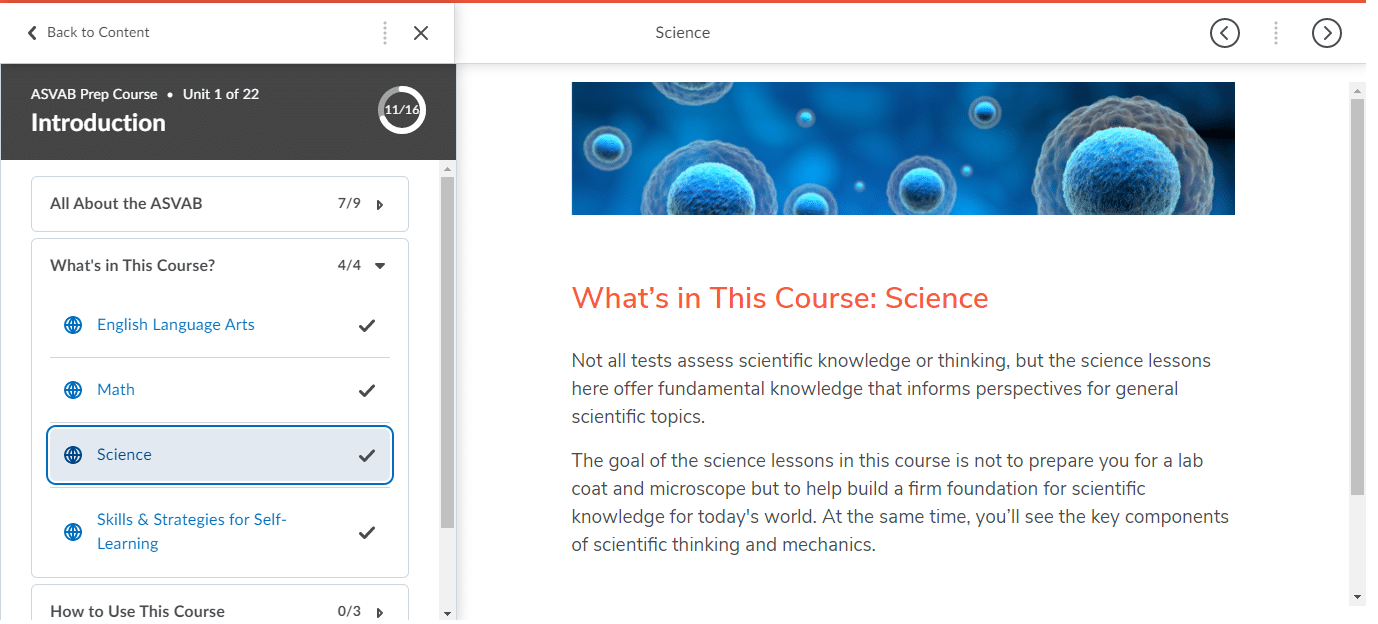This screenshot has width=1378, height=624.
Task: Click the 11/16 progress circle indicator
Action: pos(402,110)
